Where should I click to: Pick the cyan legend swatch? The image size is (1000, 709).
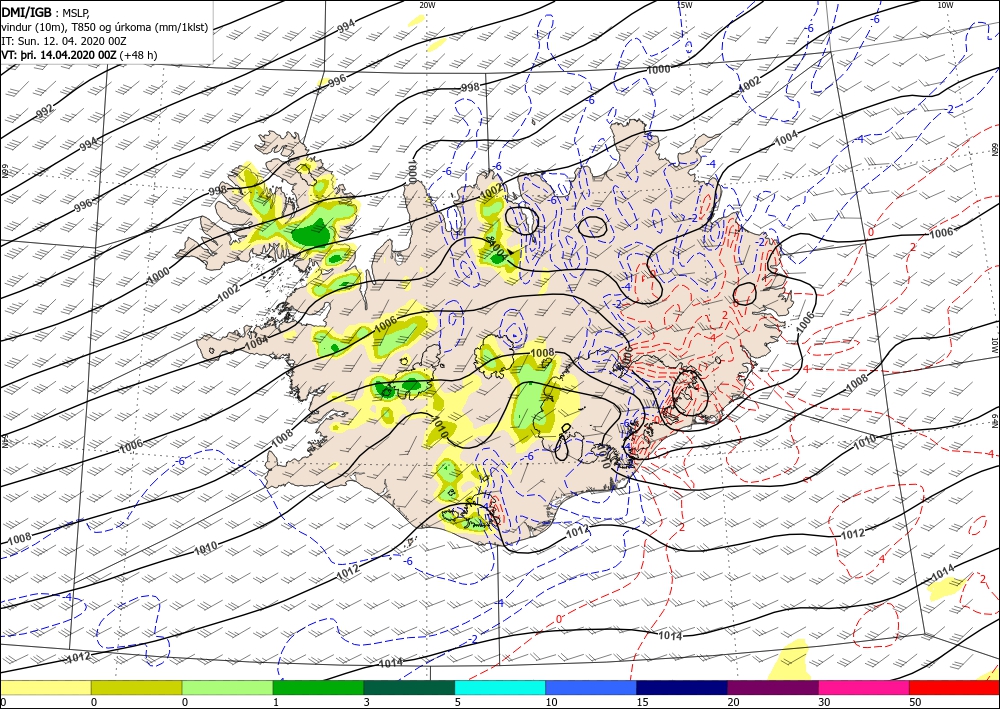(x=500, y=687)
